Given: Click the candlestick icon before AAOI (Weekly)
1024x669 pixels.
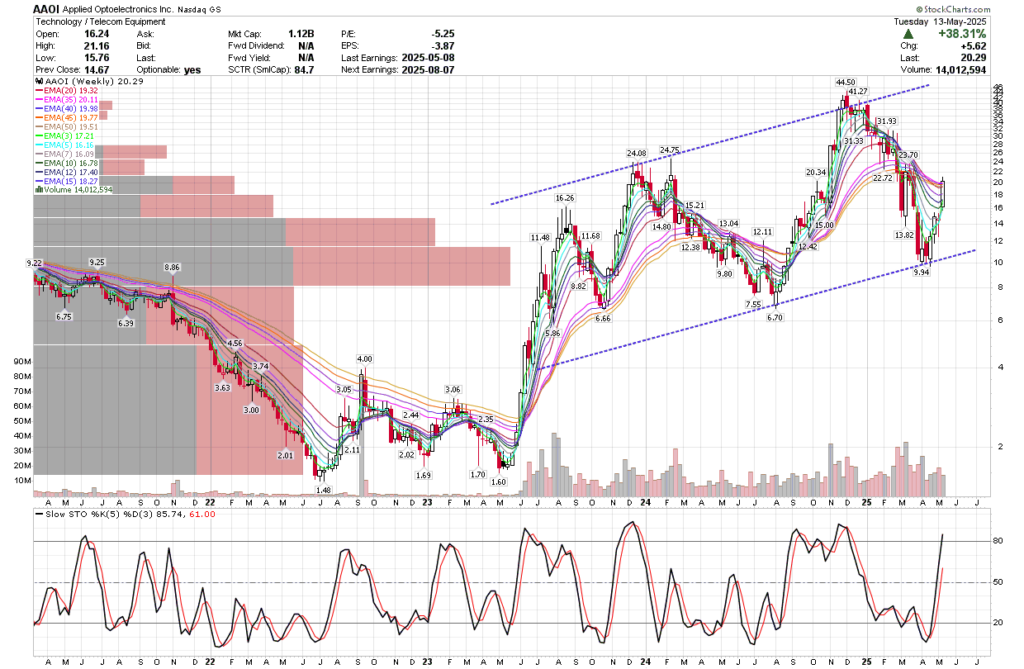Looking at the screenshot, I should pos(39,81).
